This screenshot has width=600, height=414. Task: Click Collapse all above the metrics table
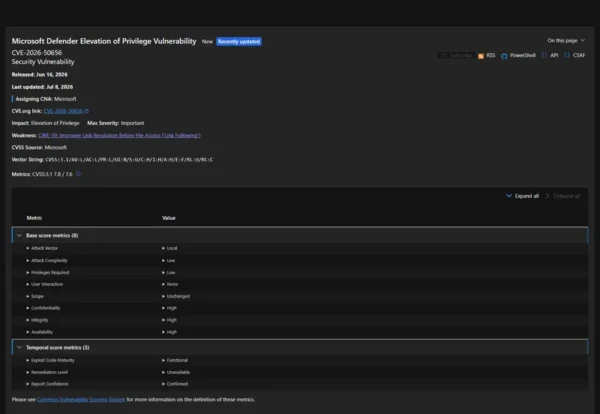(x=562, y=196)
